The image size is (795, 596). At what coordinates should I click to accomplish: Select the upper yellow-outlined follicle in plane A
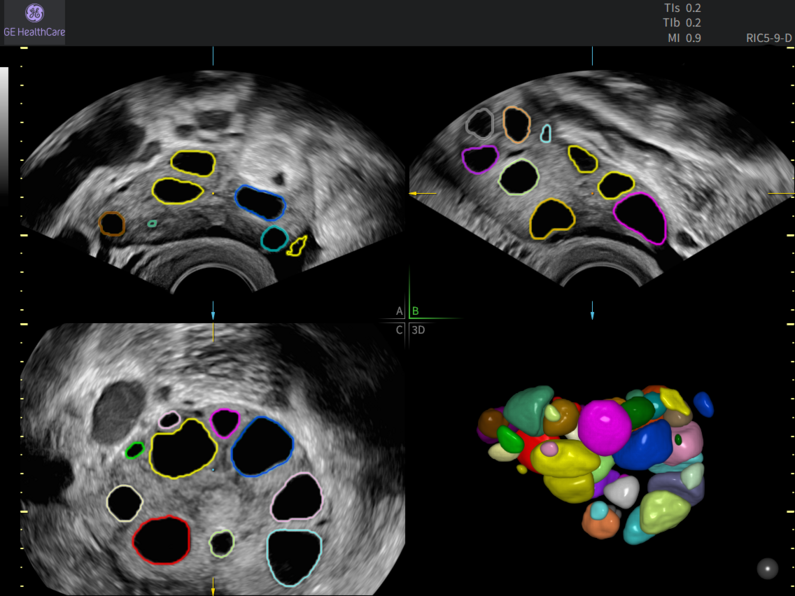(193, 163)
